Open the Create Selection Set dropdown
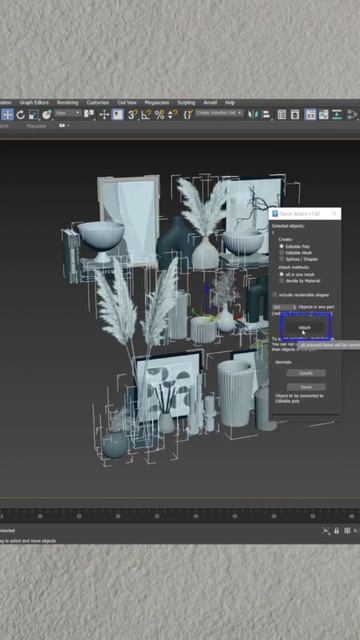This screenshot has width=360, height=640. pos(220,113)
